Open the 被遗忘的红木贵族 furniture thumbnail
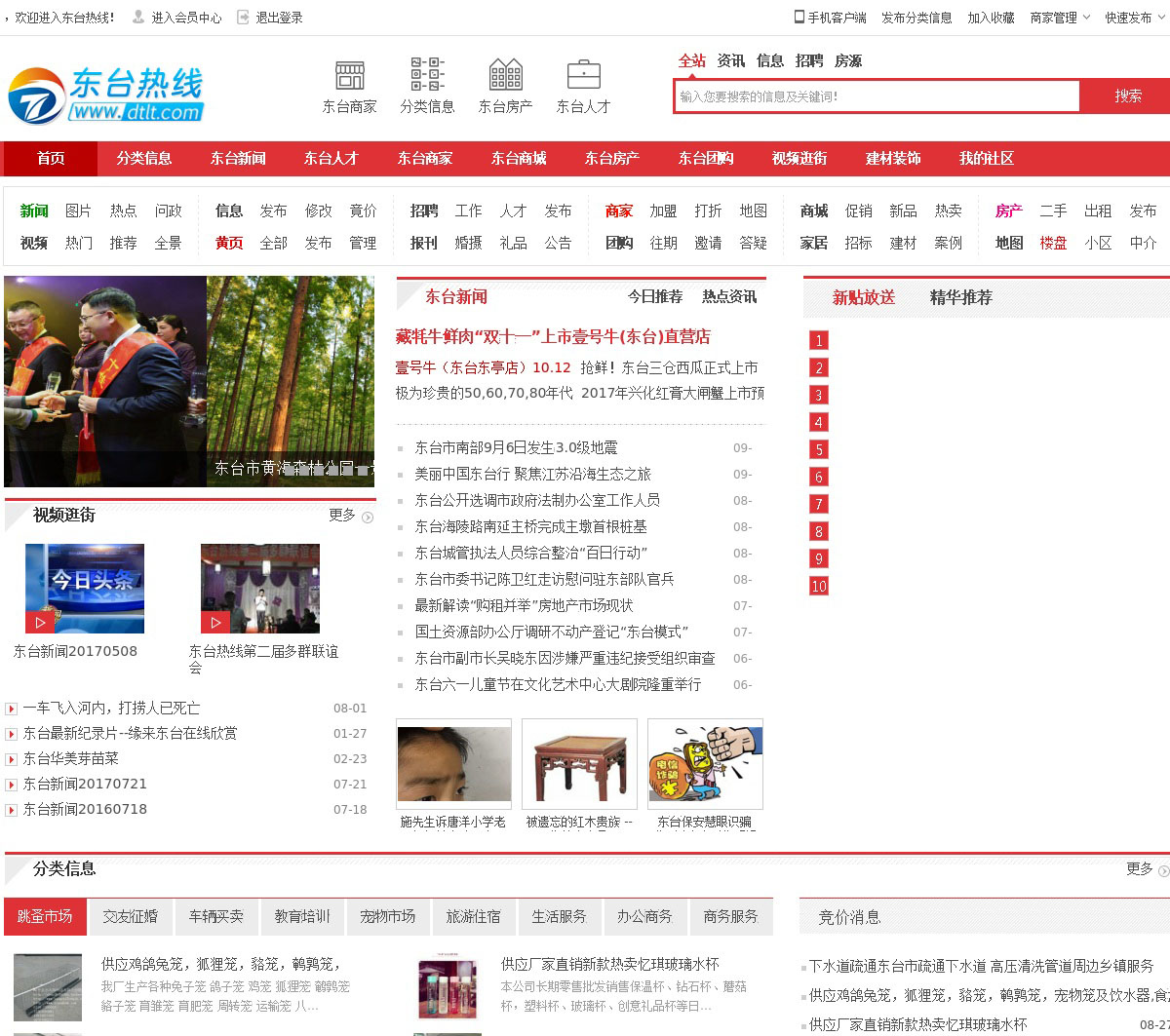Viewport: 1170px width, 1036px height. click(x=579, y=765)
